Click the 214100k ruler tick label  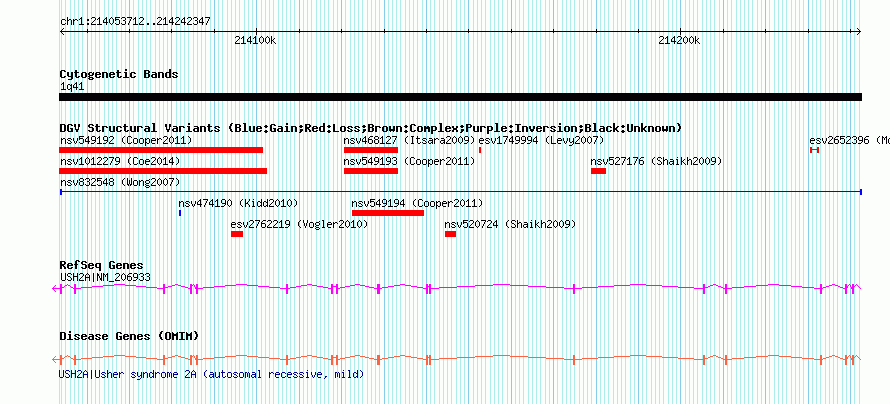(x=255, y=41)
